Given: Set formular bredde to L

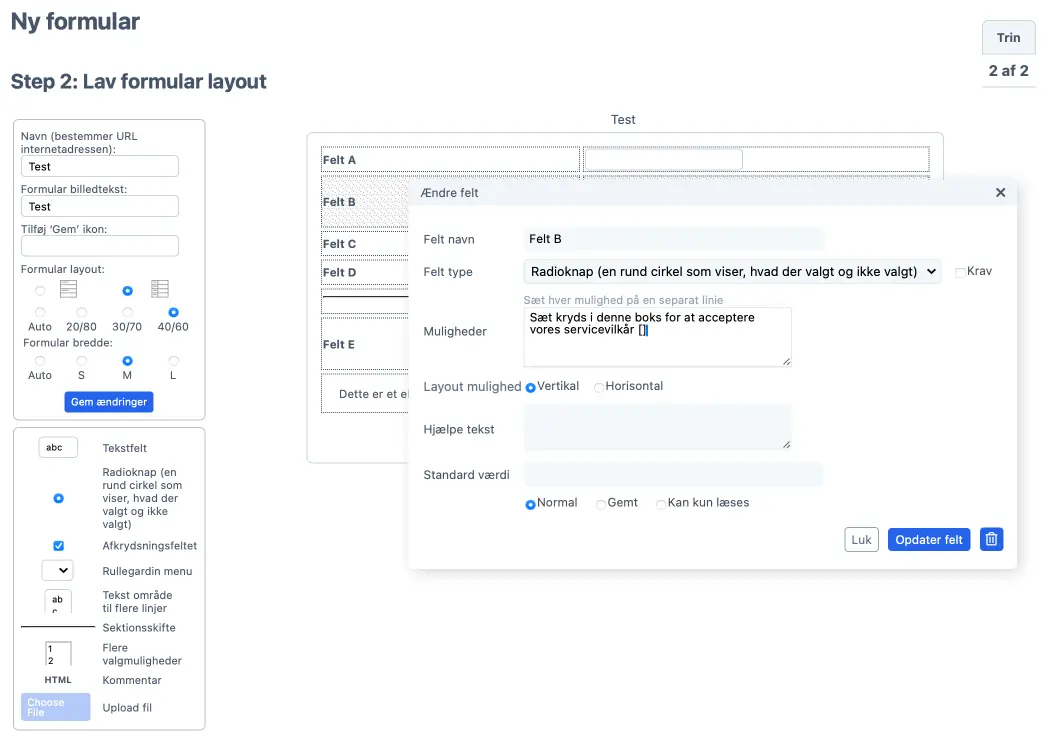Looking at the screenshot, I should pyautogui.click(x=173, y=361).
